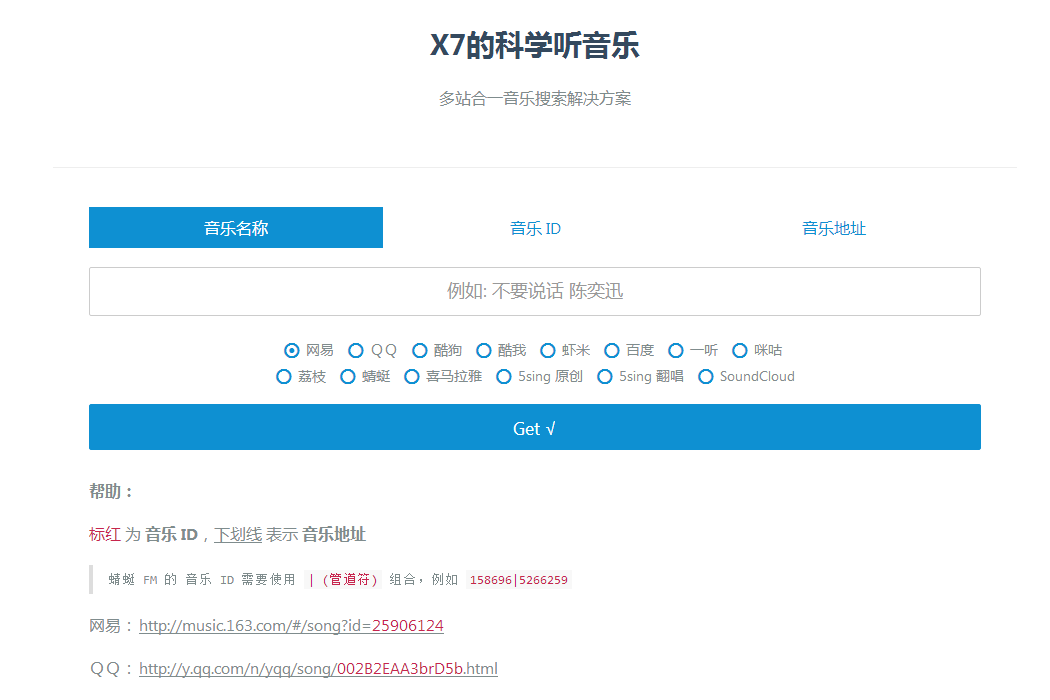Viewport: 1050px width, 700px height.
Task: Click the 多站合一音乐搜索解决方案 subtitle
Action: [534, 99]
